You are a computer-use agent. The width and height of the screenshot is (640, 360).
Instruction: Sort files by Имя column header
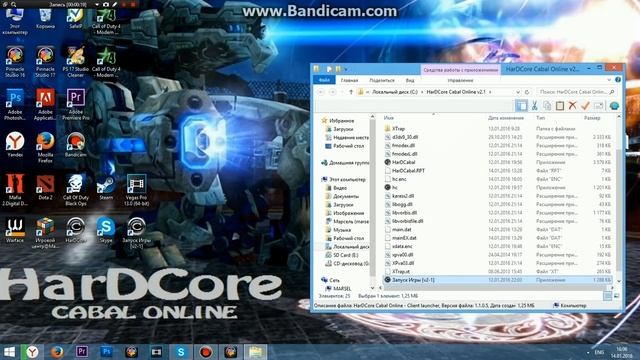389,118
